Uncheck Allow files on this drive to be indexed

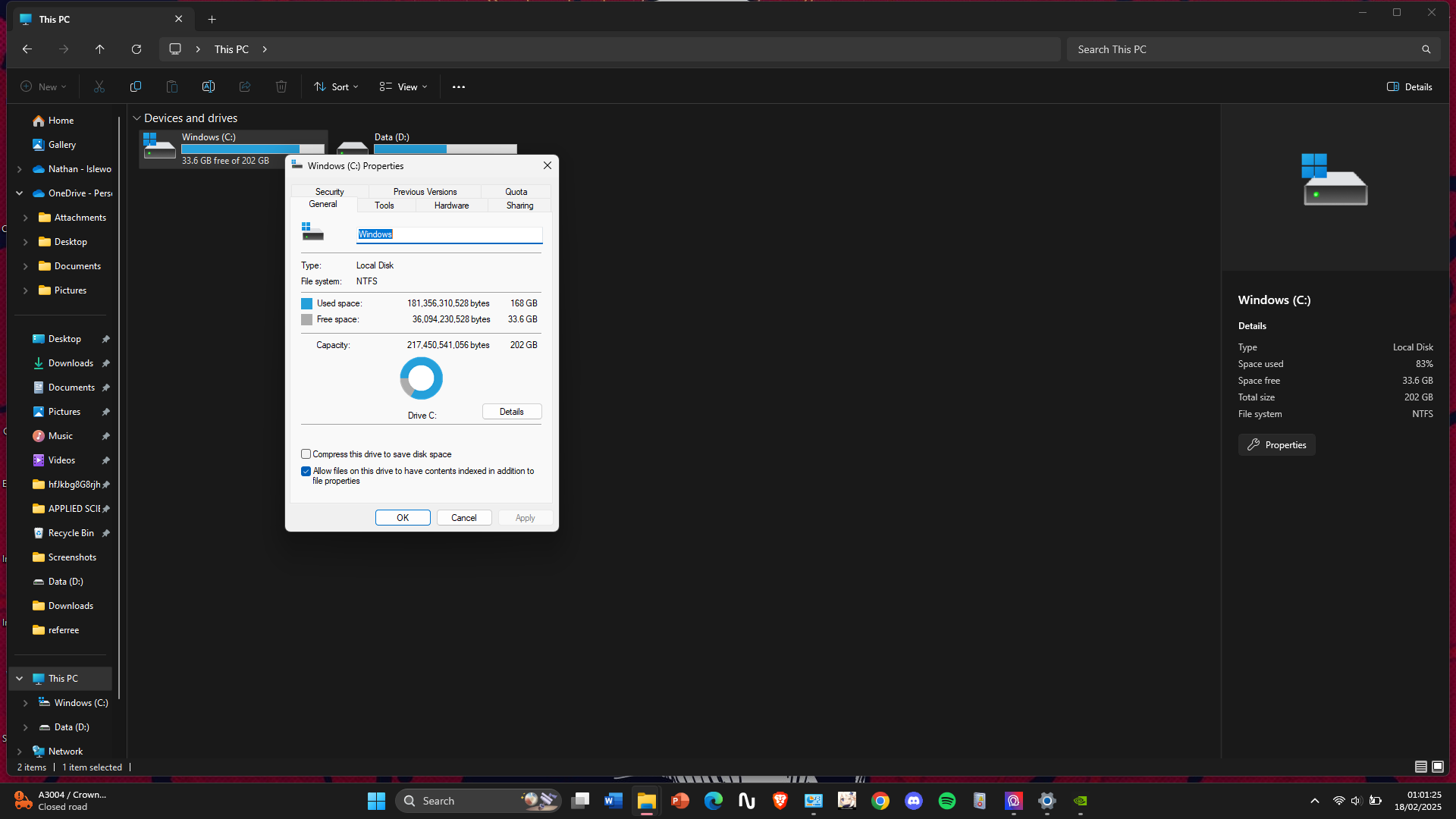(x=306, y=471)
